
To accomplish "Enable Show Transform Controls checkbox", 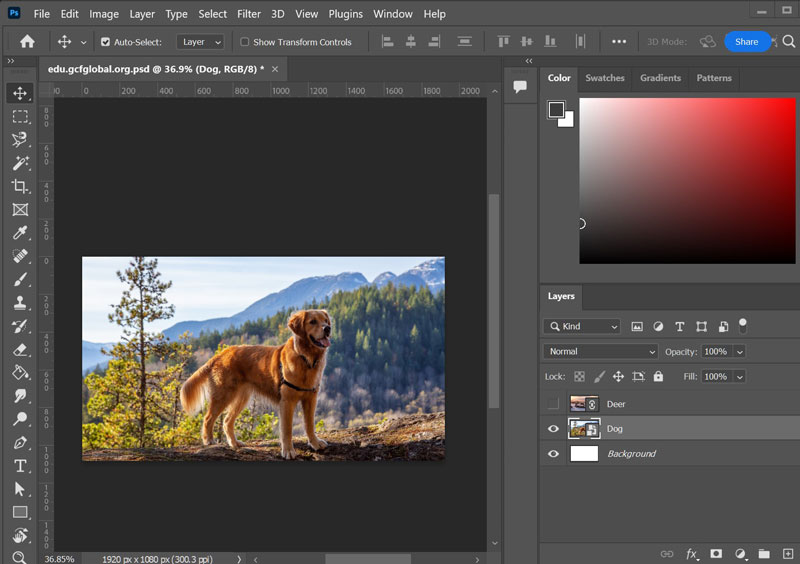I will [x=245, y=42].
